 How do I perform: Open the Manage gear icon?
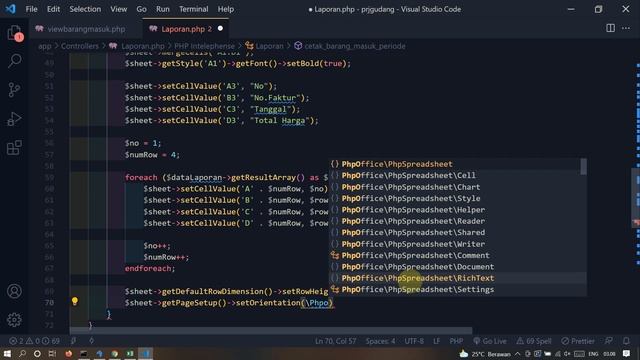14,320
